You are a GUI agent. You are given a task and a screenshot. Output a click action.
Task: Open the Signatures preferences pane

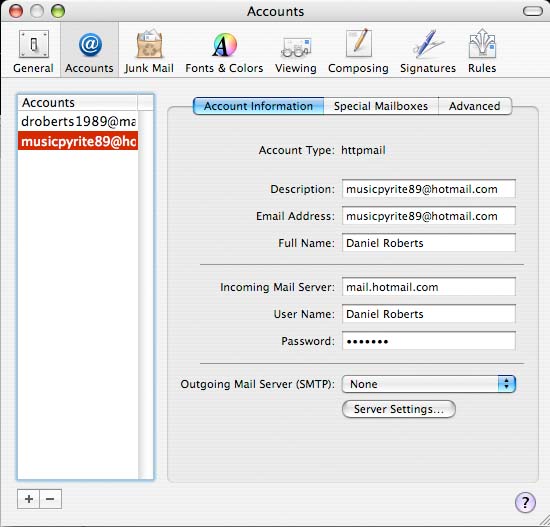click(x=428, y=51)
